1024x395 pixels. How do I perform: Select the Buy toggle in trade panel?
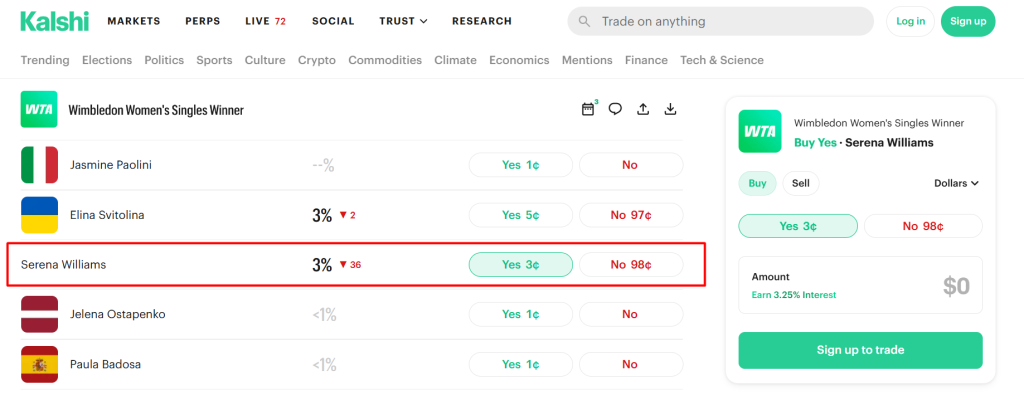(758, 183)
